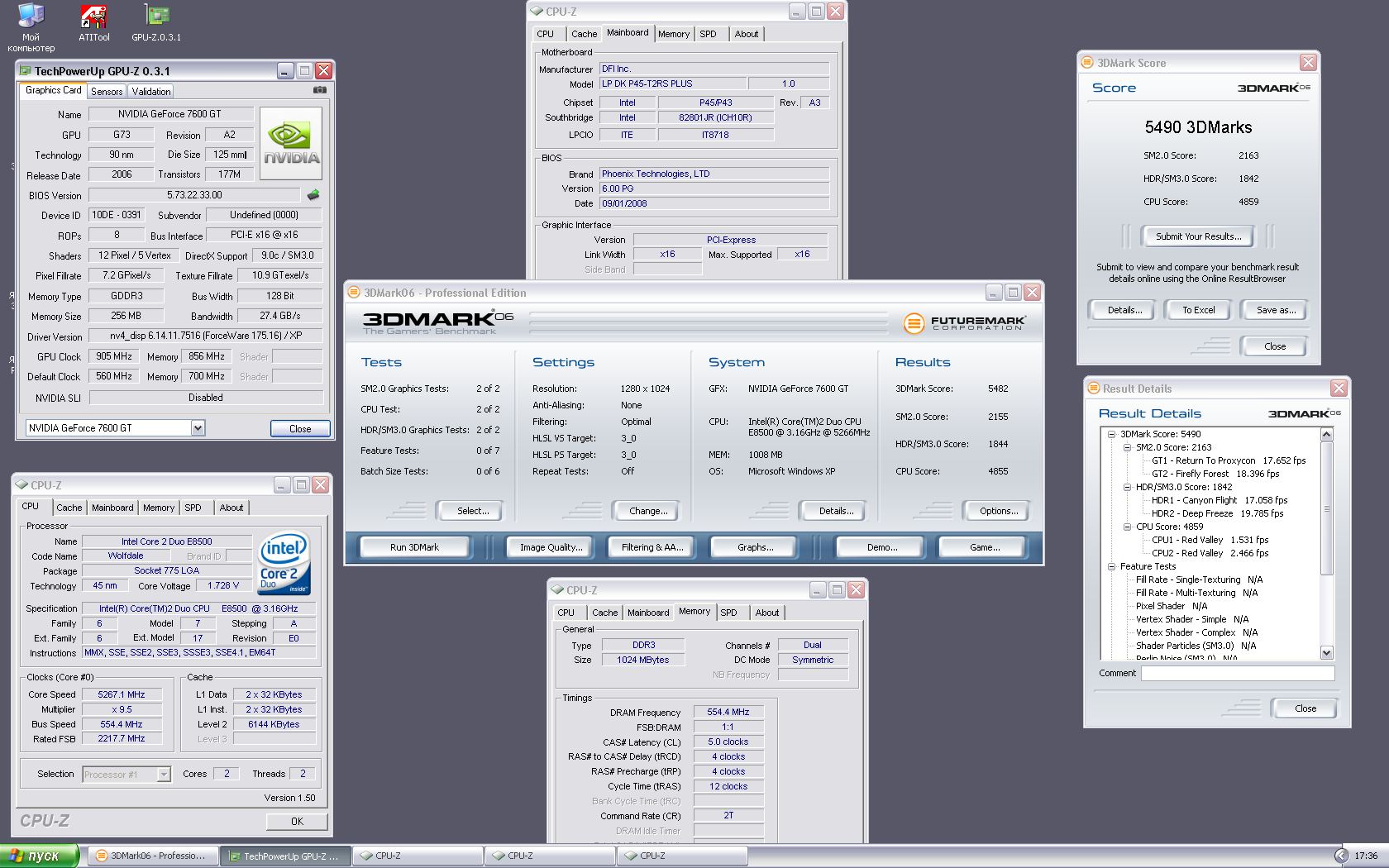1389x868 pixels.
Task: Click the CPU-Z Memory window title icon
Action: pyautogui.click(x=556, y=590)
